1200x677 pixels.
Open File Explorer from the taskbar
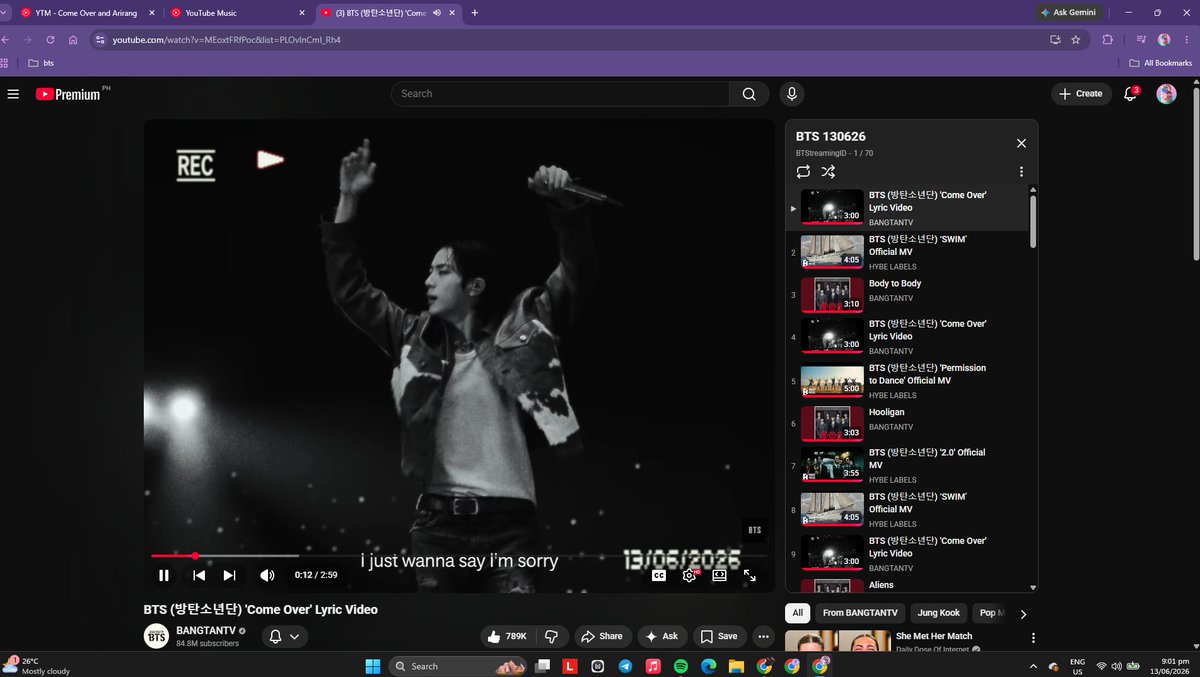pos(736,666)
